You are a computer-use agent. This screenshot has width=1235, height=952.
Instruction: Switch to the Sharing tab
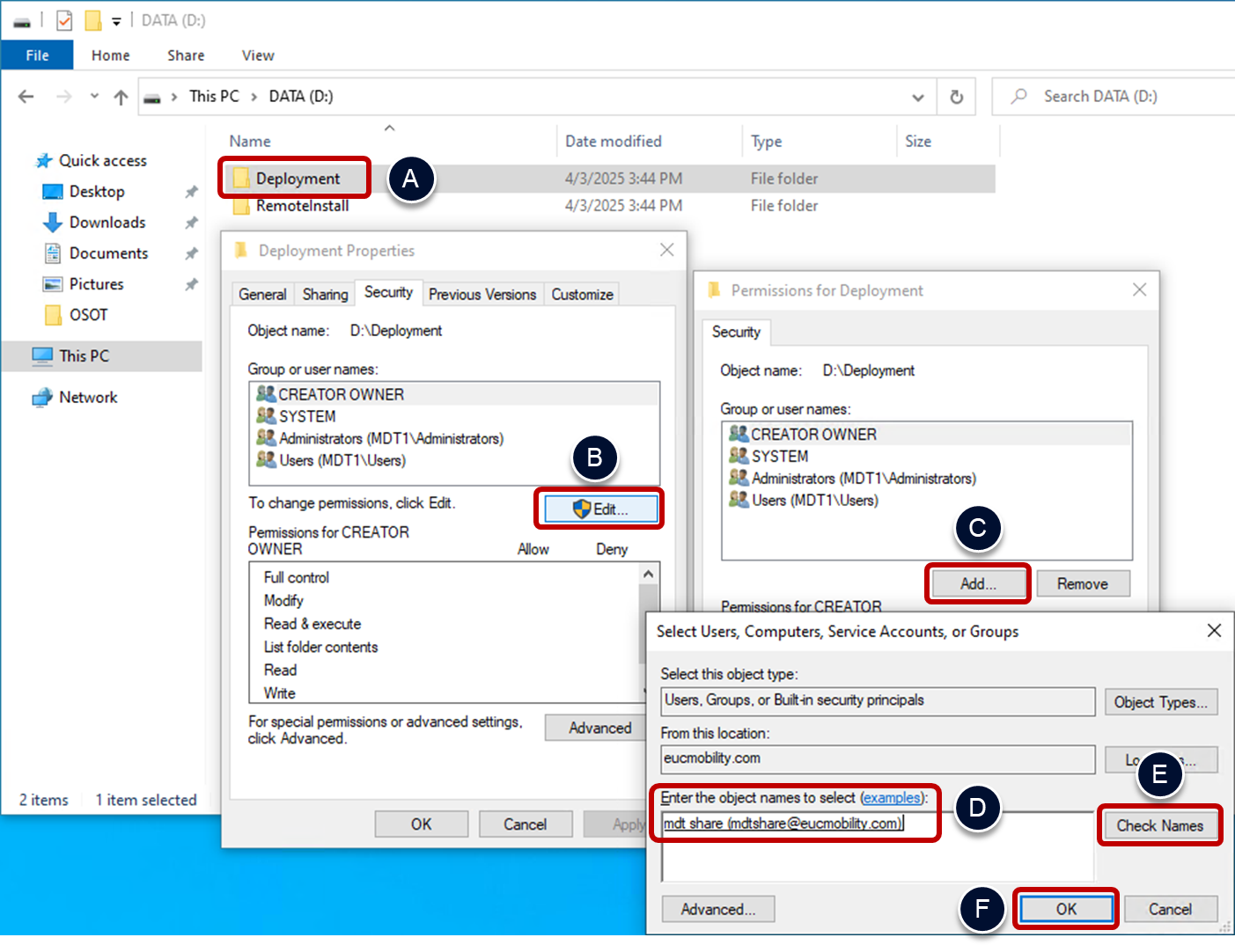(x=325, y=294)
